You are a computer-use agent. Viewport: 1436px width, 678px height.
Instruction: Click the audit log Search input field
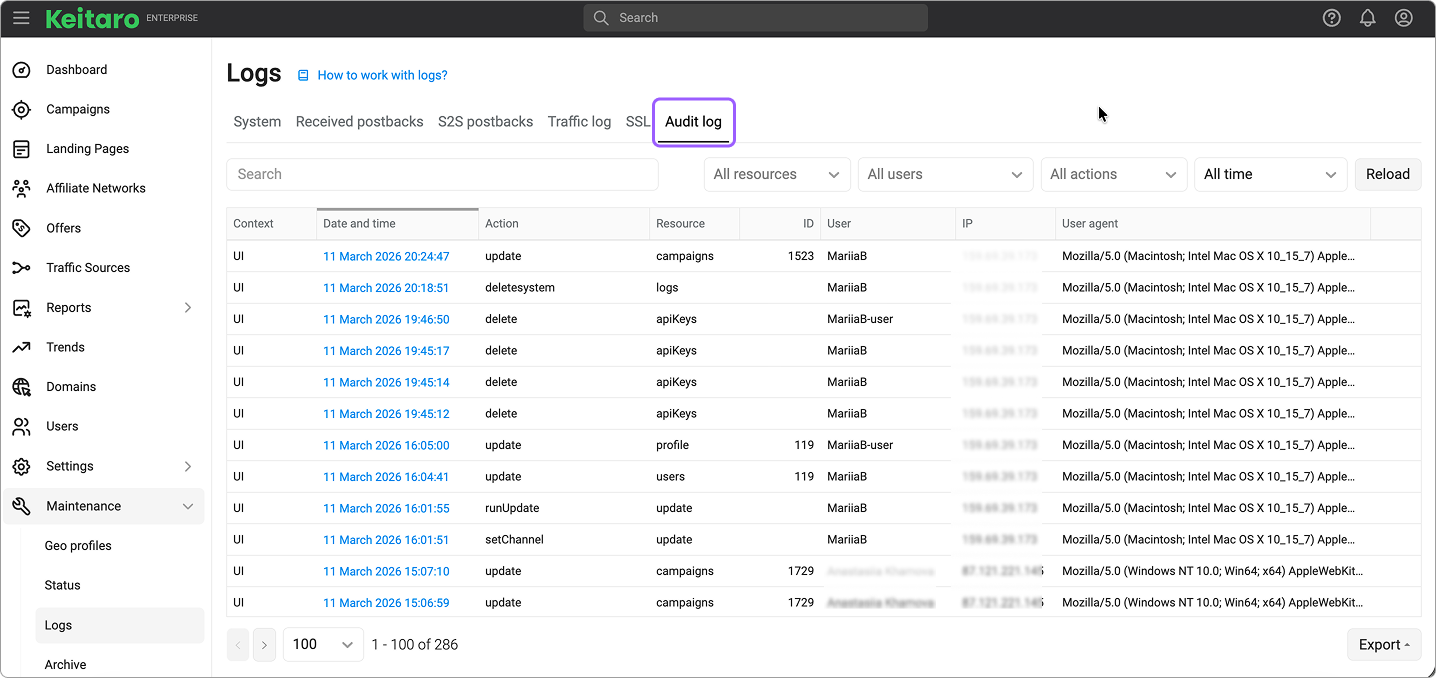[442, 174]
